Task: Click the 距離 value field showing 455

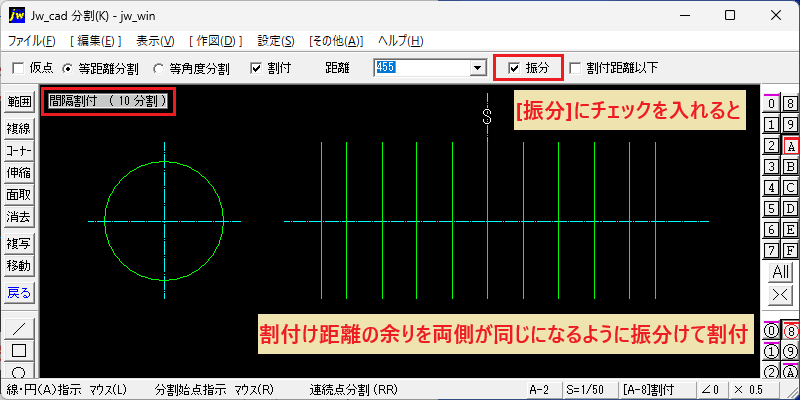Action: 421,68
